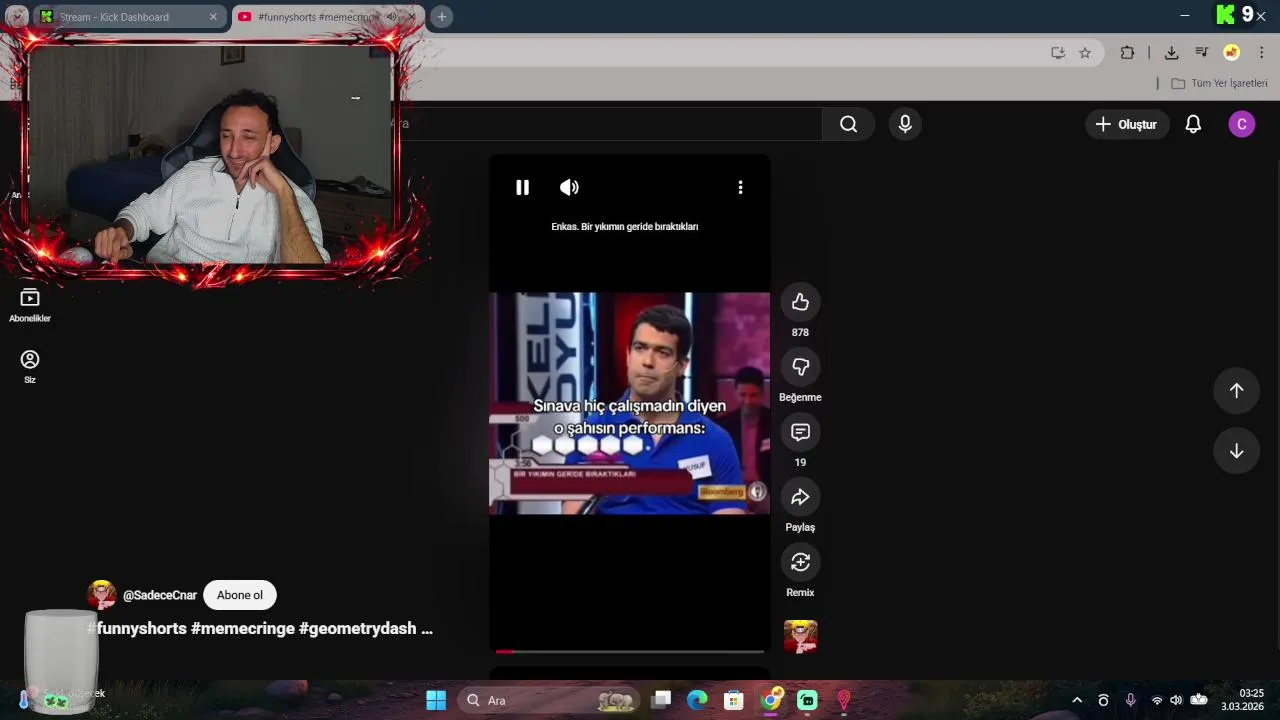Open Wi-Fi network settings in tray

point(1157,700)
